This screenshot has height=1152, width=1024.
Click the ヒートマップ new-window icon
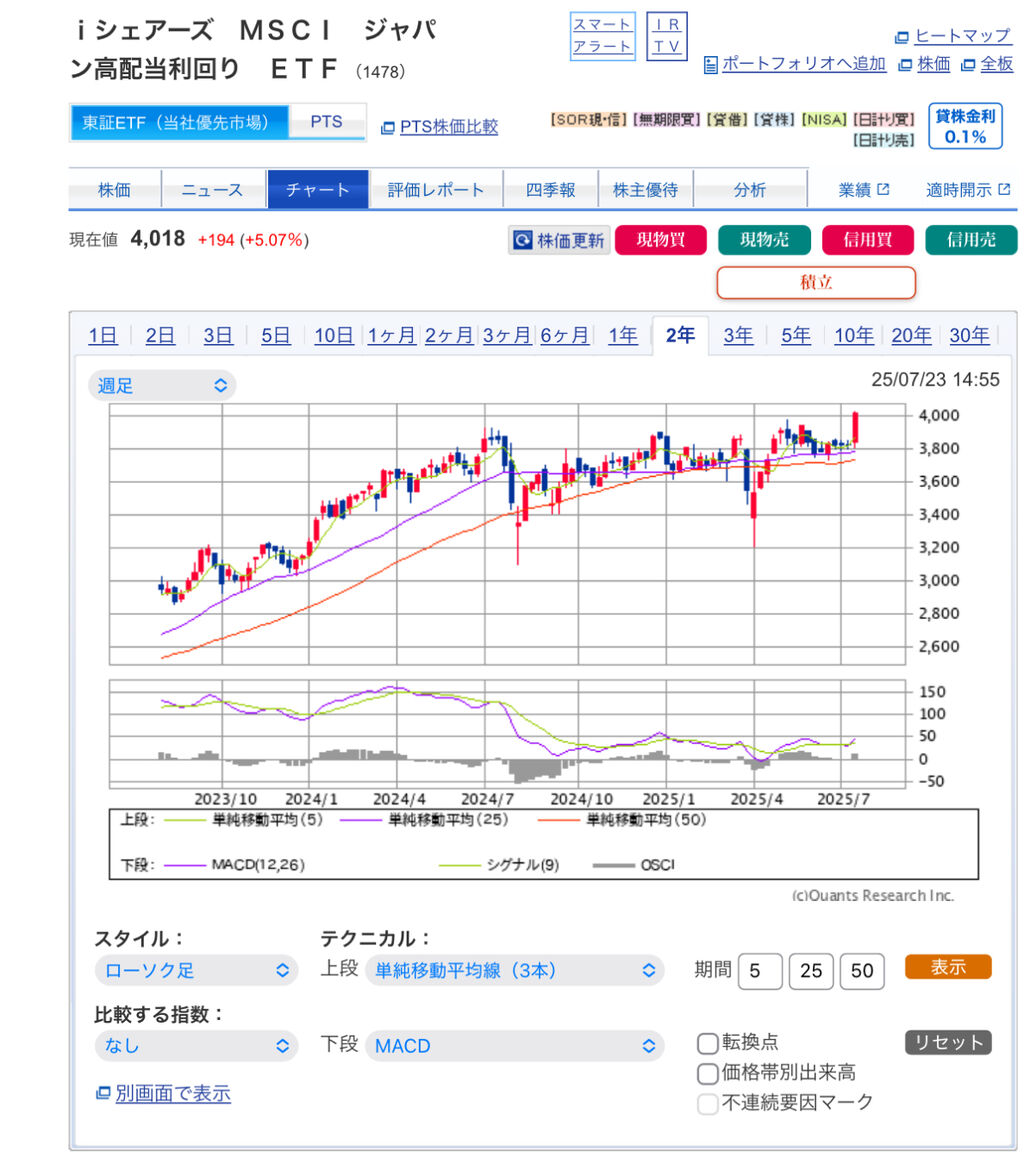[901, 37]
